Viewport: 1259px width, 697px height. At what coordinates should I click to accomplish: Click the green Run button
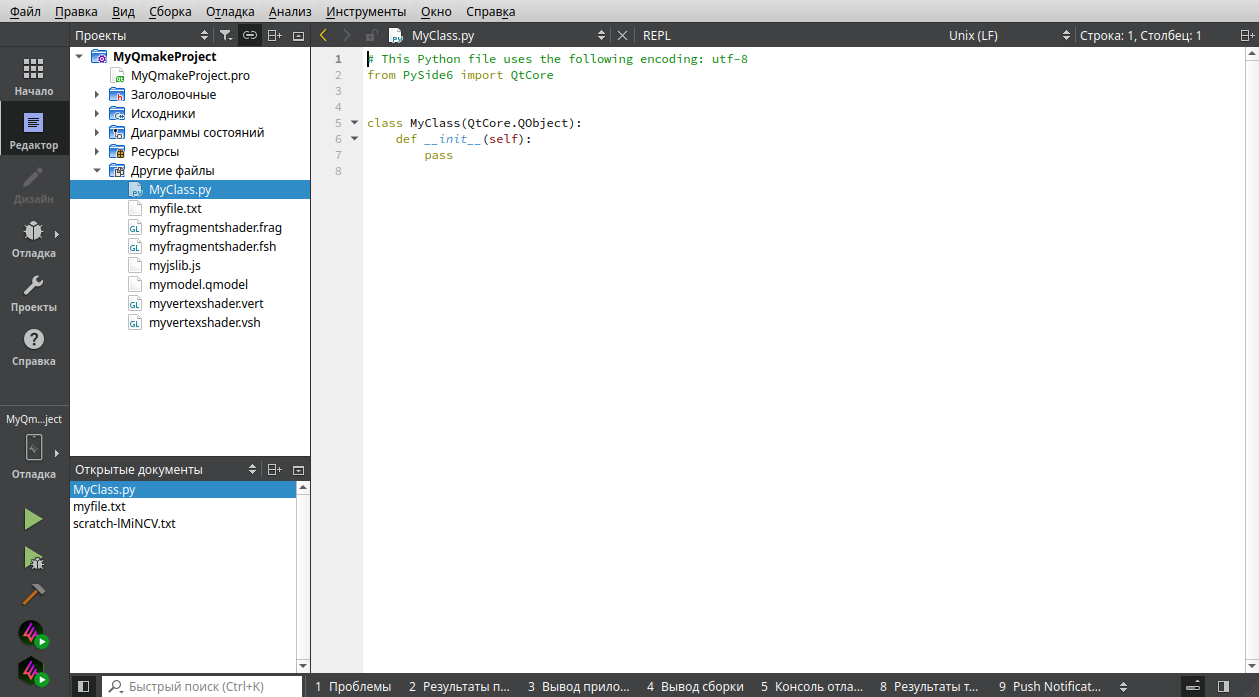(33, 518)
